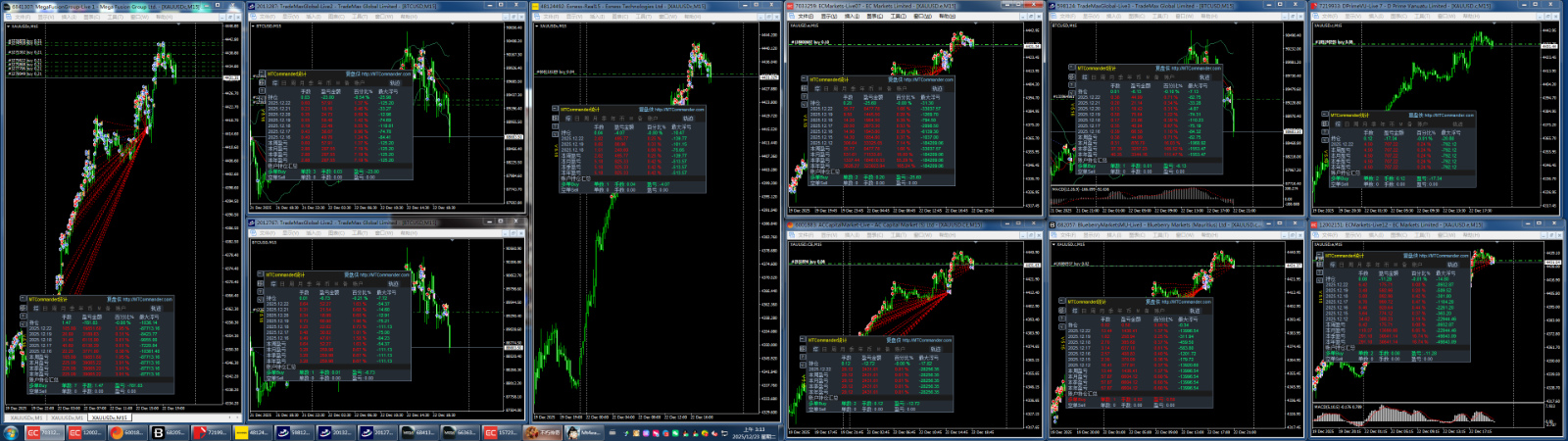Open 显示(V) menu in MegaFusionGroup window

click(x=46, y=17)
